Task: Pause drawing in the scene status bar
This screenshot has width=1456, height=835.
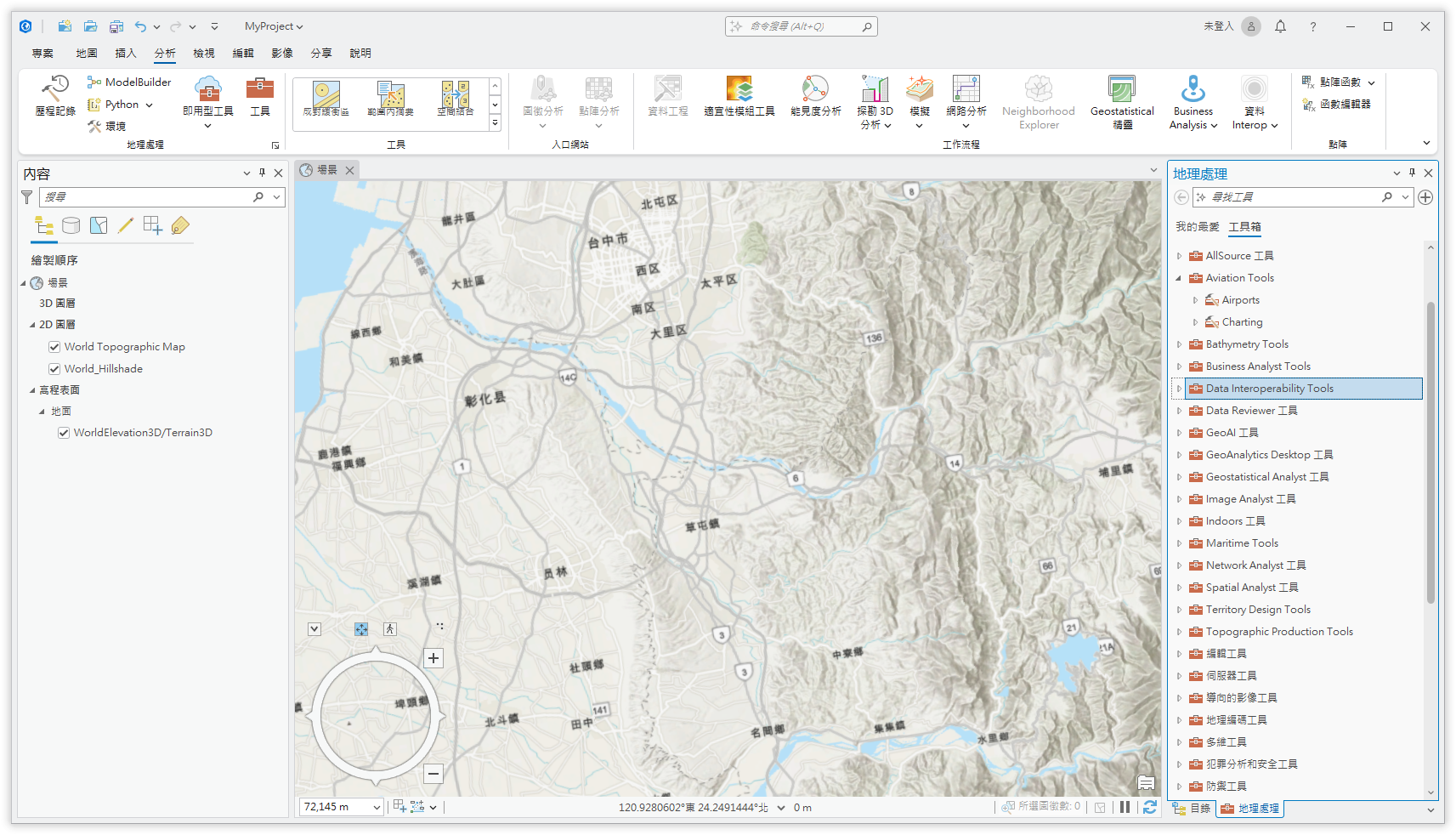Action: (1125, 807)
